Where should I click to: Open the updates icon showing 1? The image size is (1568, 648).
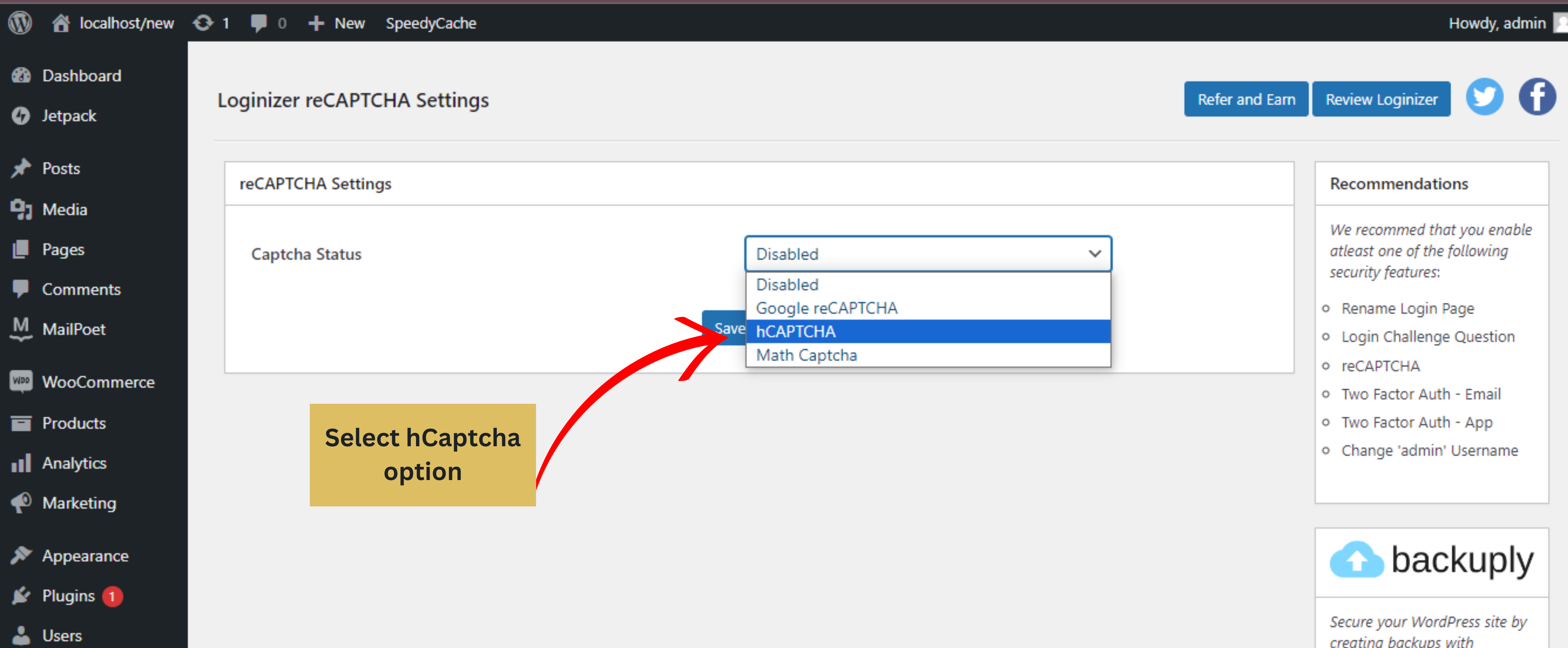coord(203,23)
